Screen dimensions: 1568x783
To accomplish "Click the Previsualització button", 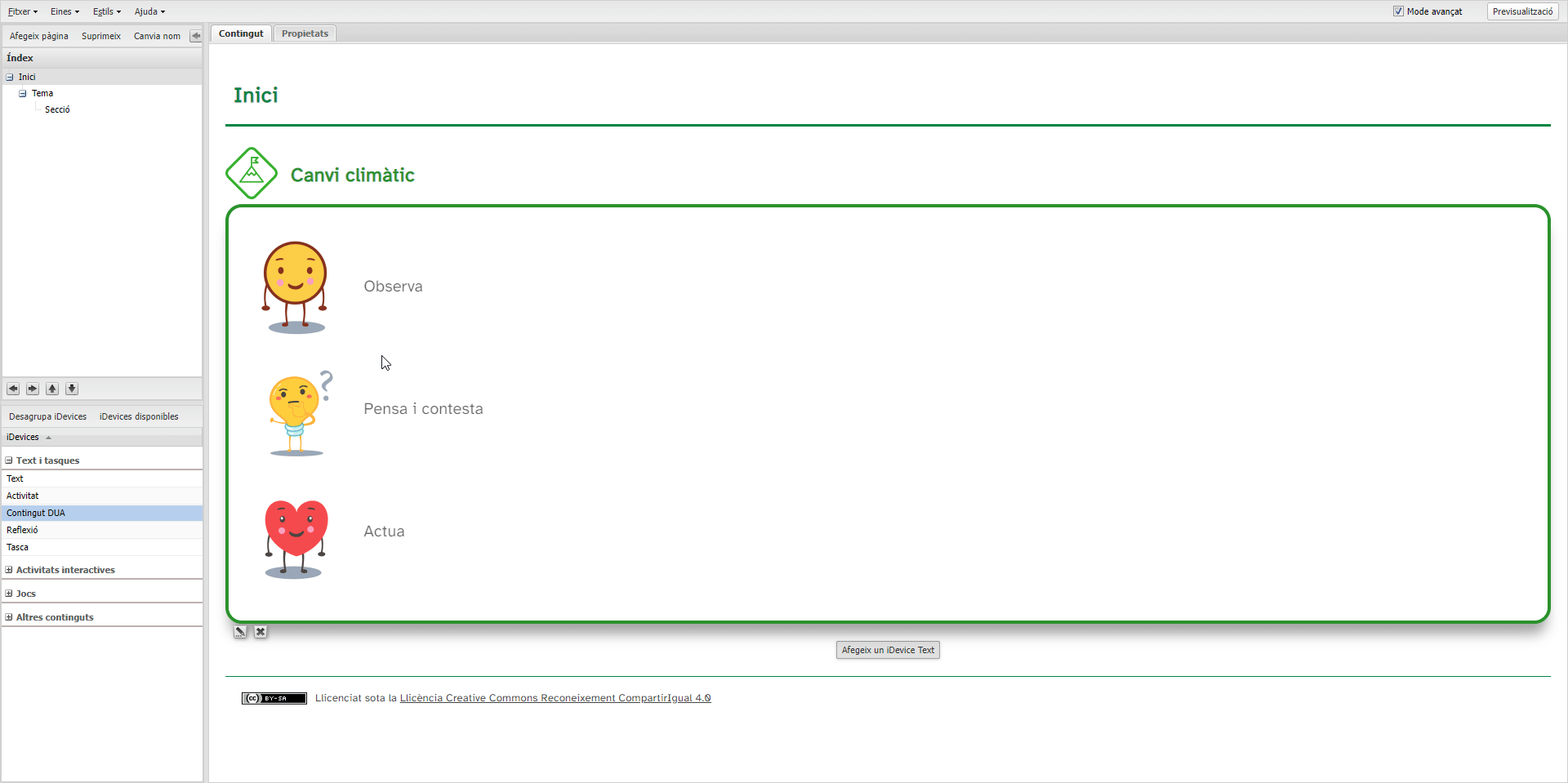I will 1522,11.
